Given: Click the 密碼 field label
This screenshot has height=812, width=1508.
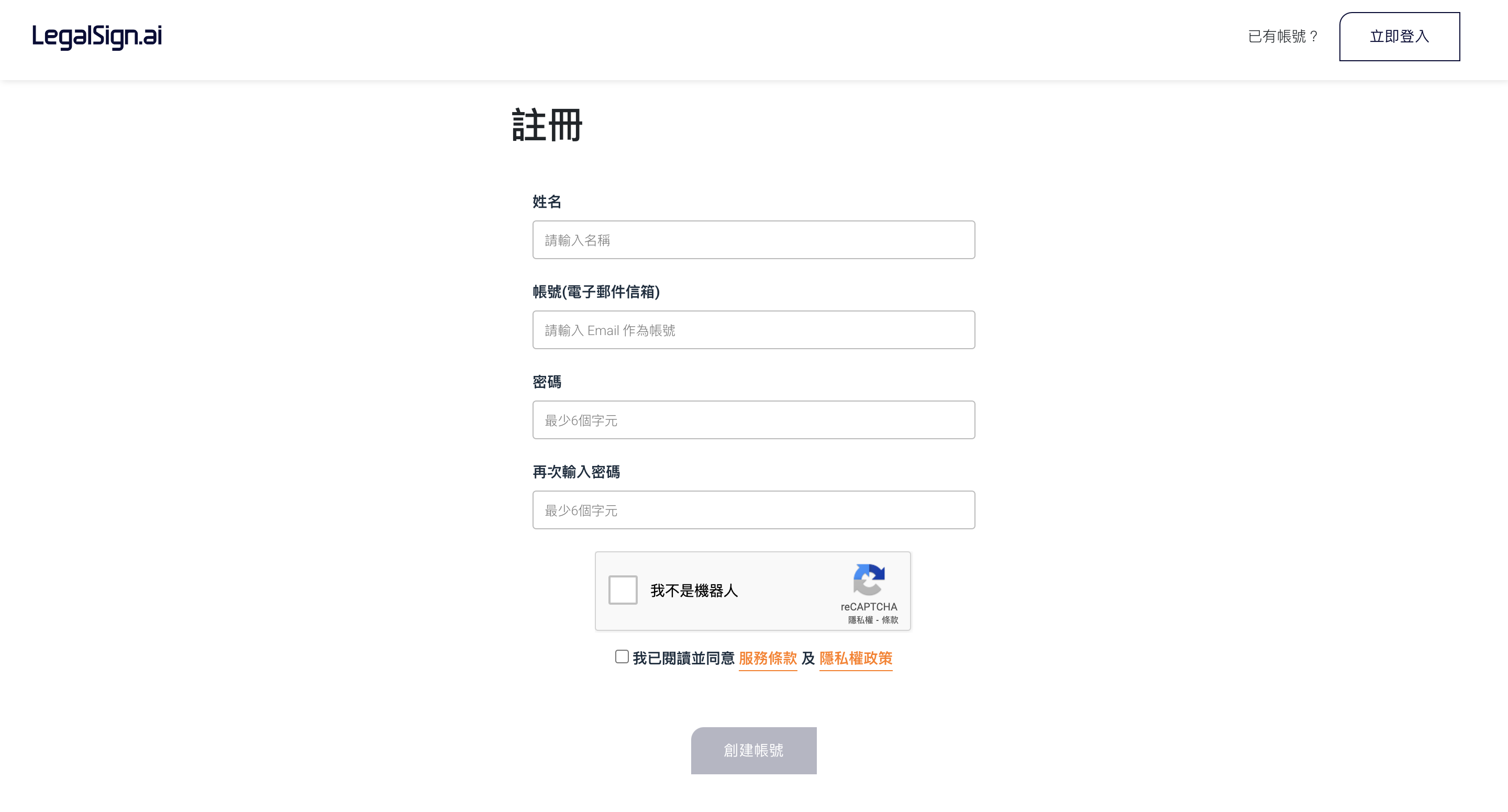Looking at the screenshot, I should click(x=547, y=382).
